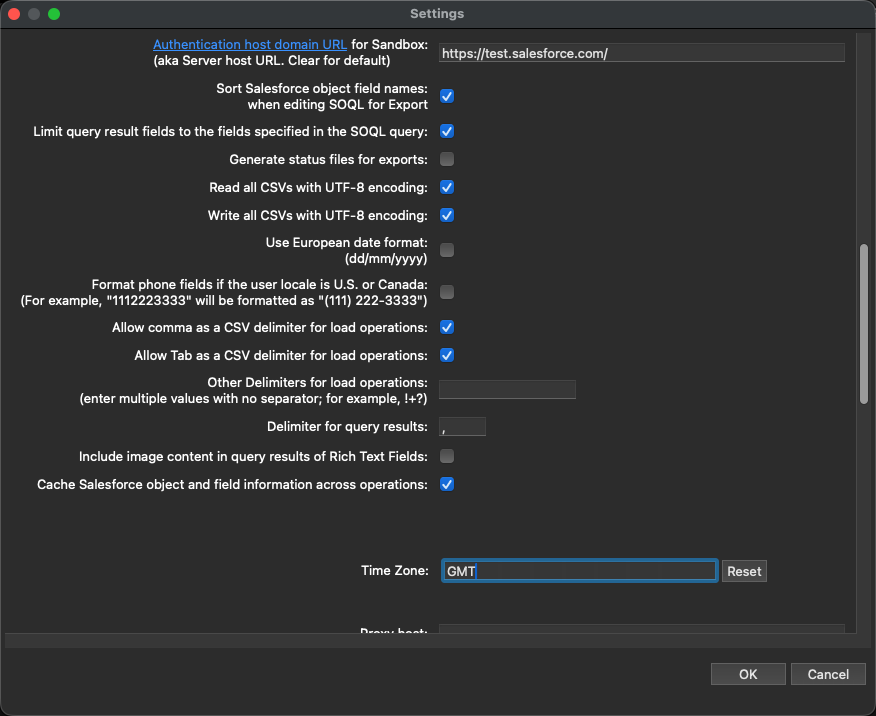Toggle Read all CSVs with UTF-8 encoding
The image size is (876, 716).
click(x=447, y=187)
